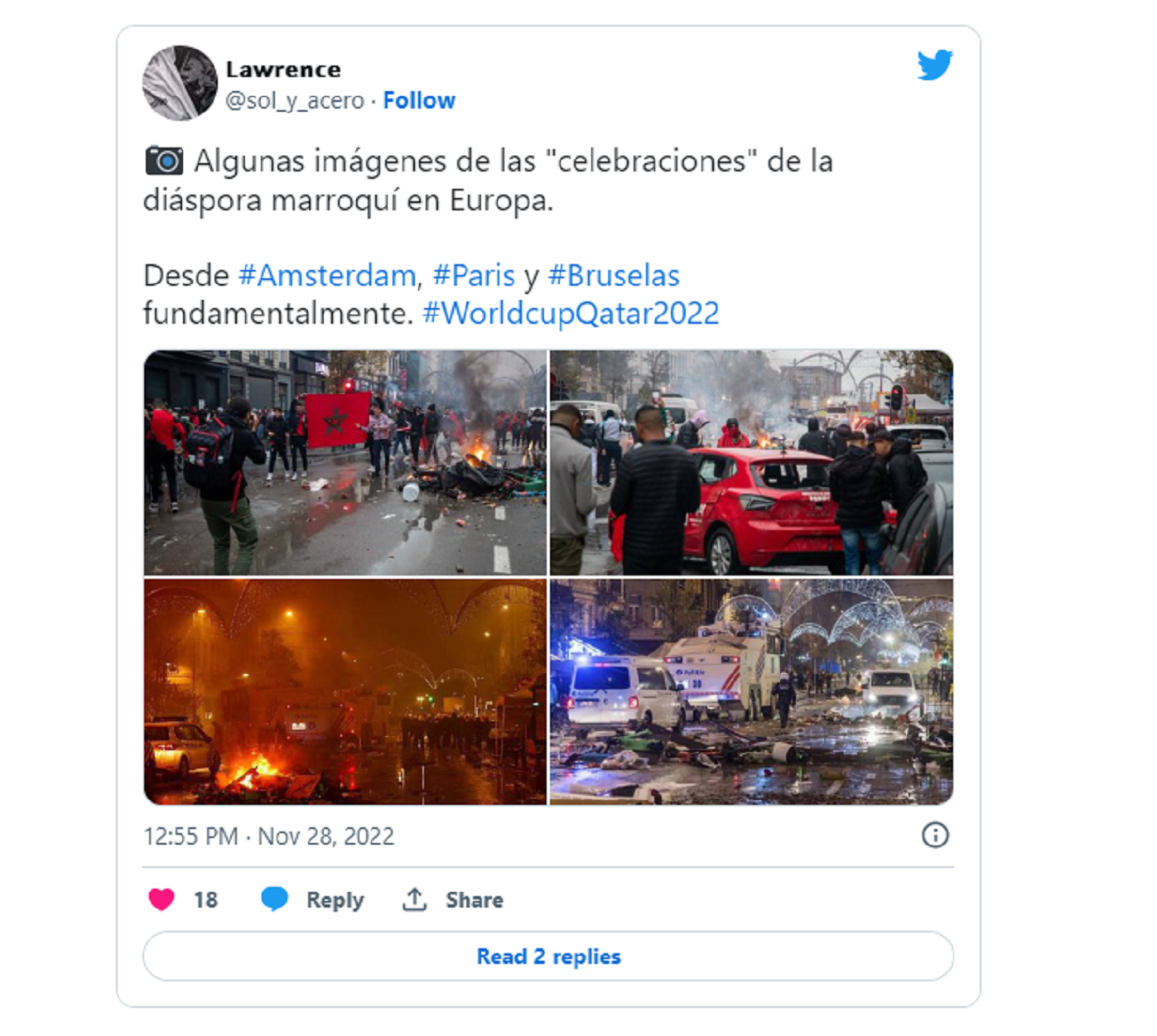The image size is (1157, 1036).
Task: Open the police vans night photo
Action: [x=752, y=691]
